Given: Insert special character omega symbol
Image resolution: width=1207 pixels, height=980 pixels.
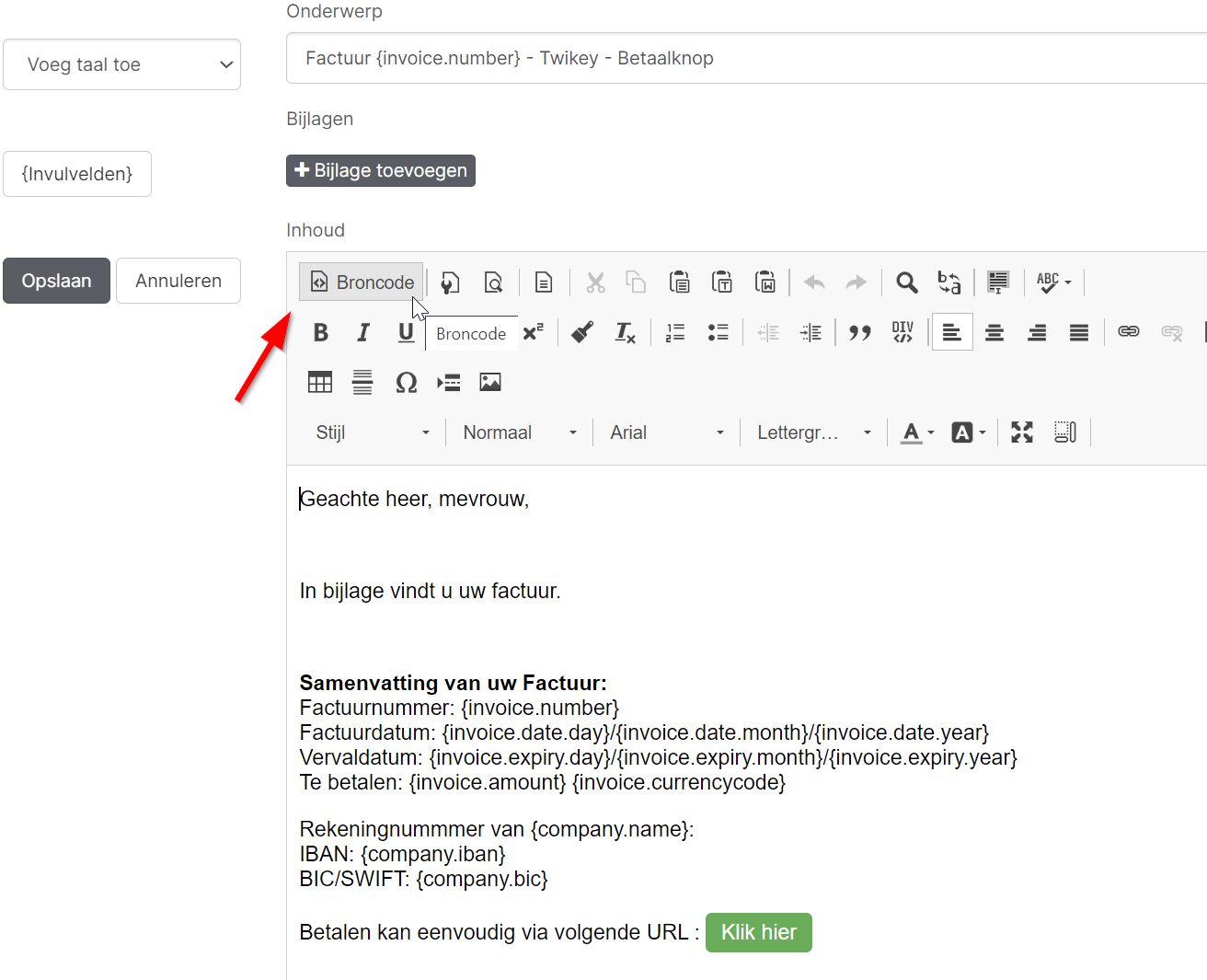Looking at the screenshot, I should (x=406, y=383).
